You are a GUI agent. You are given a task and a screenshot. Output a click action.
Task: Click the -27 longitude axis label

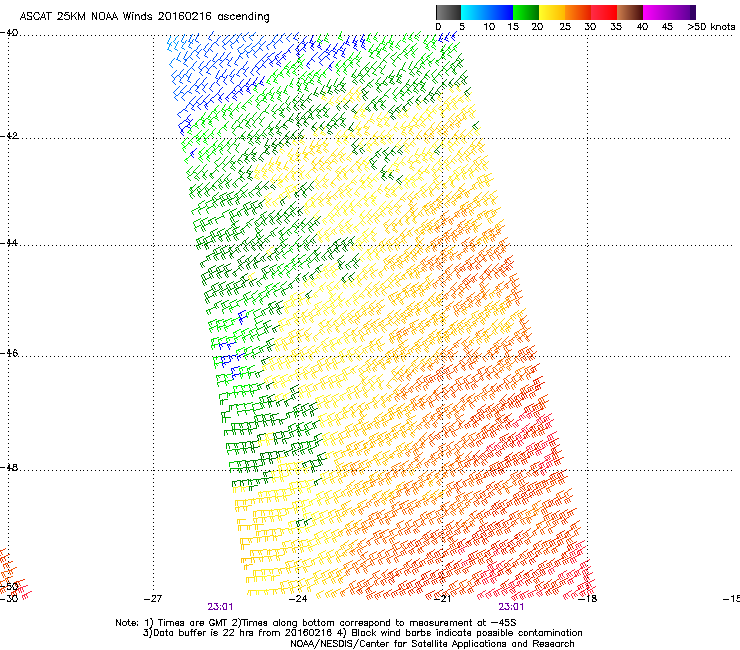(153, 599)
